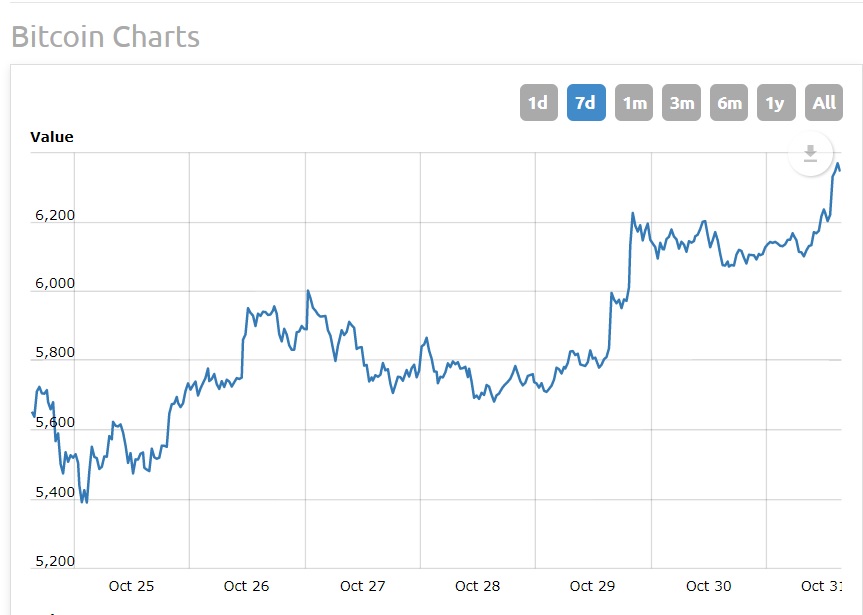View All-time bitcoin chart data
Image resolution: width=863 pixels, height=615 pixels.
click(824, 103)
